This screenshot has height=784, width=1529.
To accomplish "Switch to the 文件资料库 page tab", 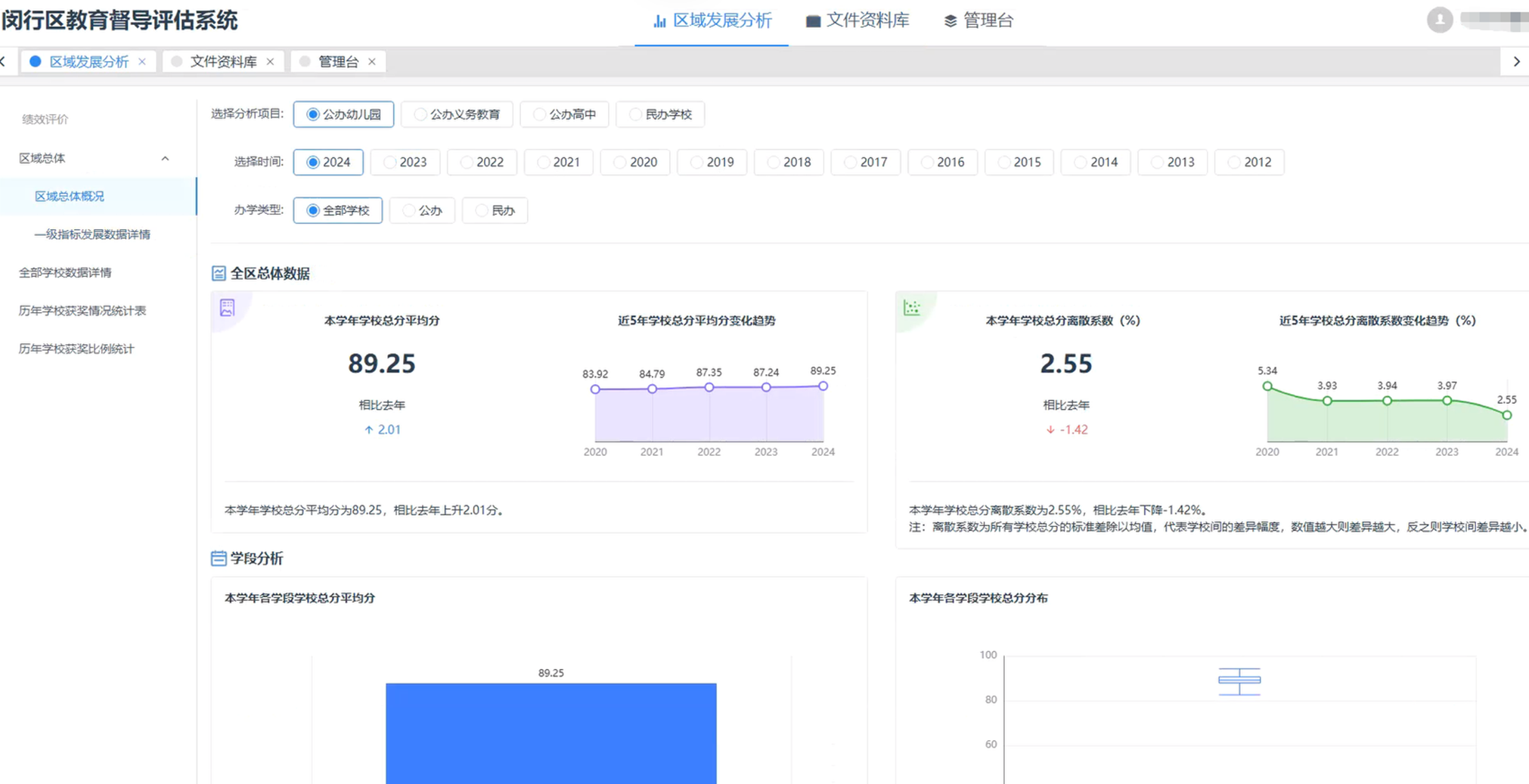I will click(x=223, y=62).
